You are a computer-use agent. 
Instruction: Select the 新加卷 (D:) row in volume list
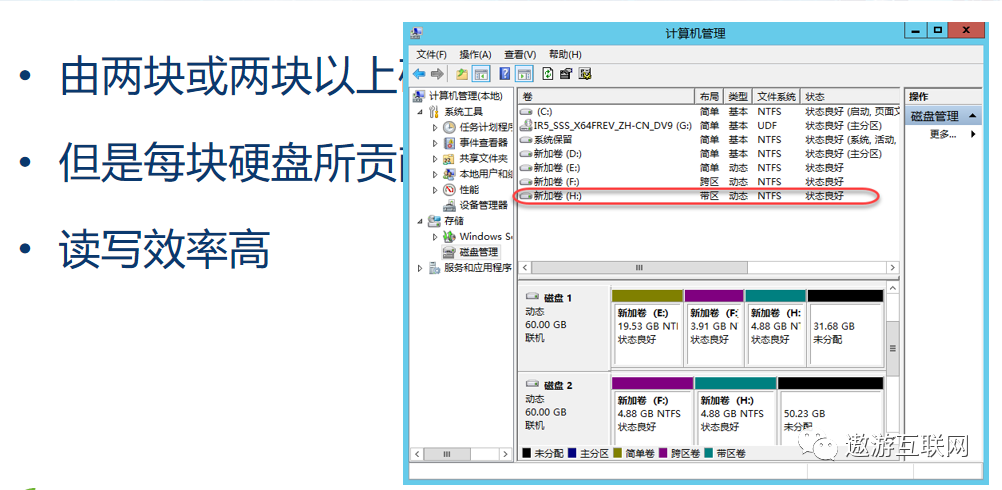tap(708, 153)
